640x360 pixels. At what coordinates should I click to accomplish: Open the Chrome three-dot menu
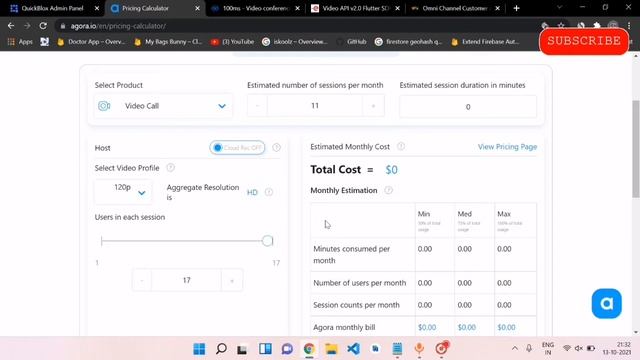pos(629,25)
